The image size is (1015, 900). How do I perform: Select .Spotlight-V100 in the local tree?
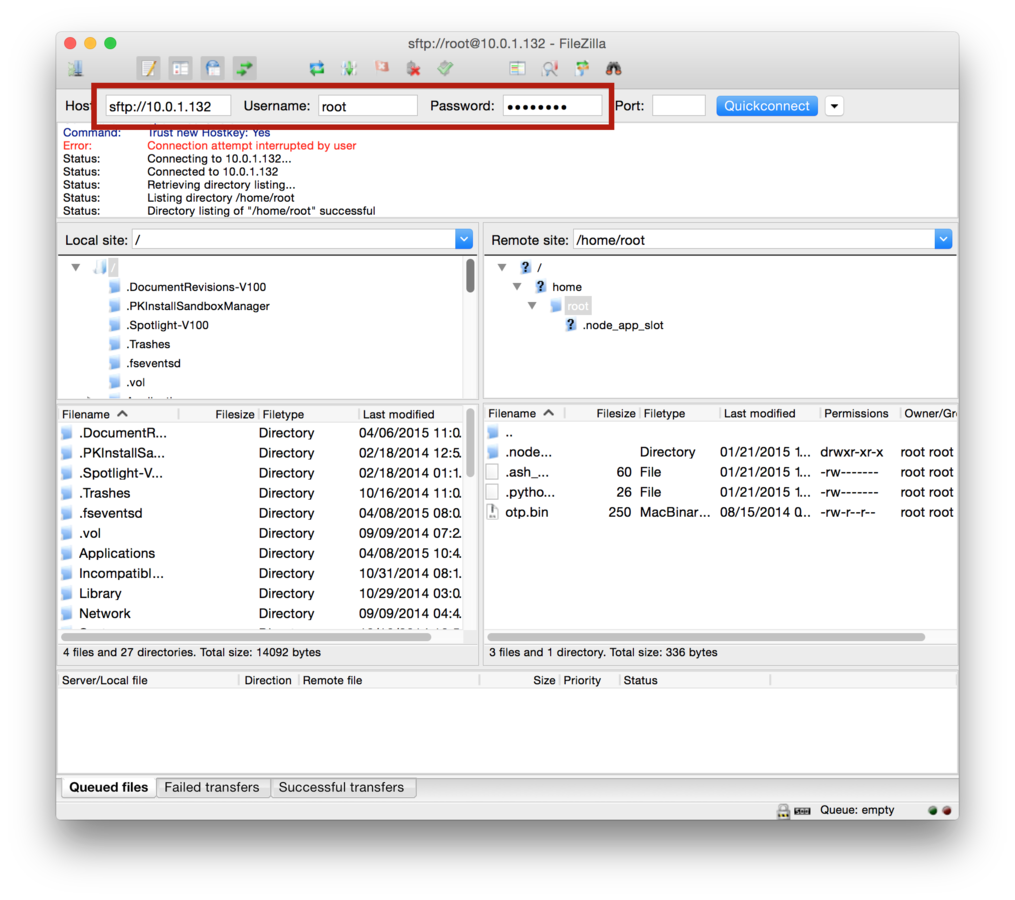click(x=168, y=325)
